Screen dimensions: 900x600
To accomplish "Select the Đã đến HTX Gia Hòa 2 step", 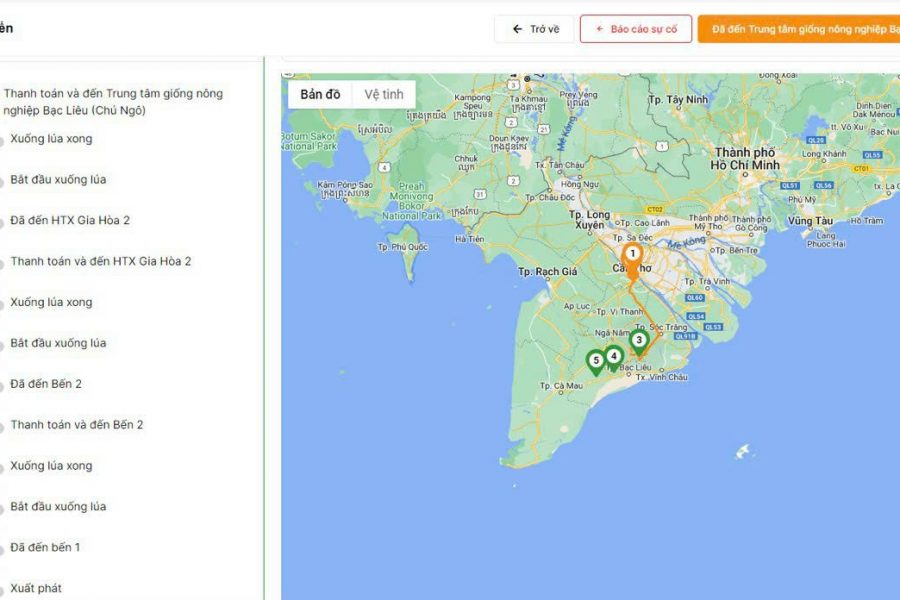I will (x=70, y=220).
